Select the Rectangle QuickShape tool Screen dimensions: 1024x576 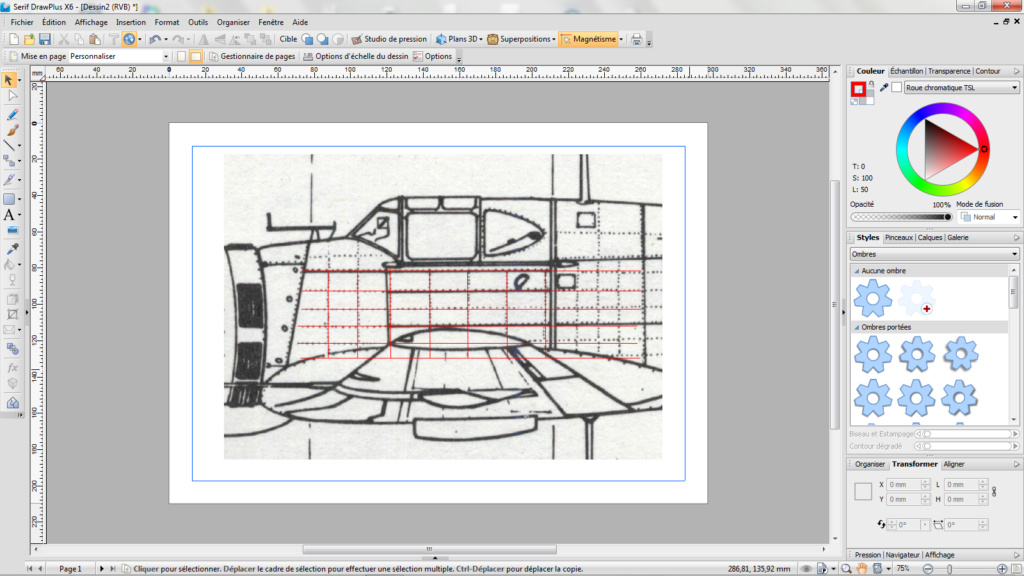9,199
